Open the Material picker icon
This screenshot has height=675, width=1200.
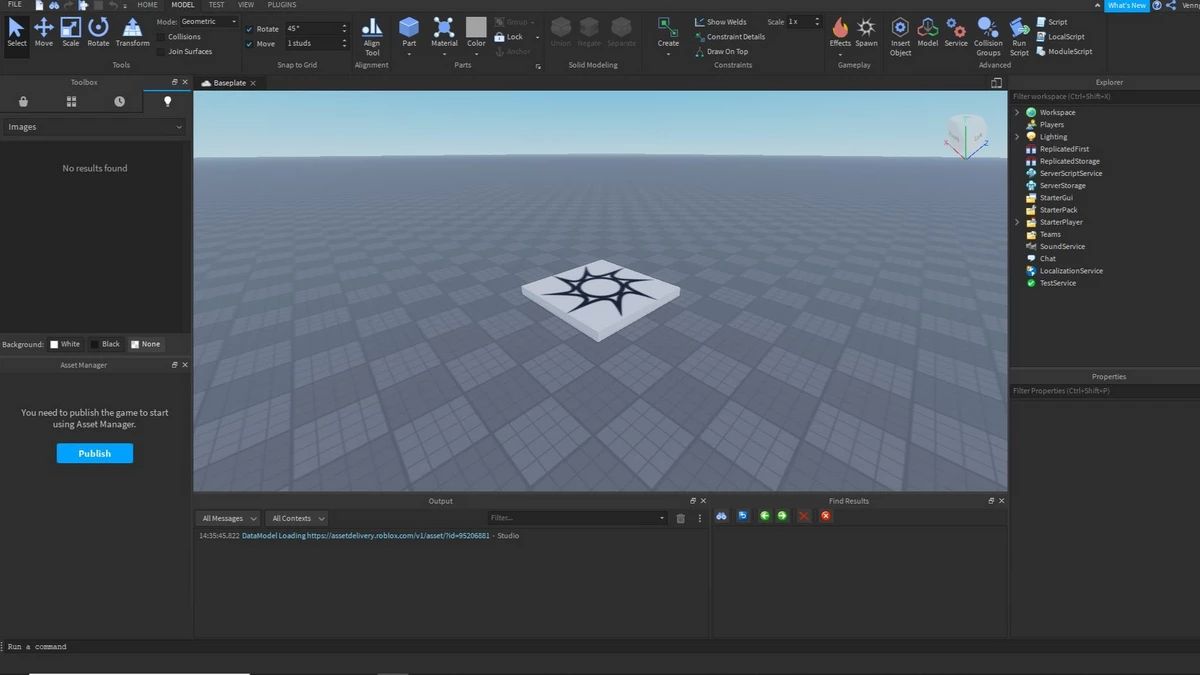444,27
